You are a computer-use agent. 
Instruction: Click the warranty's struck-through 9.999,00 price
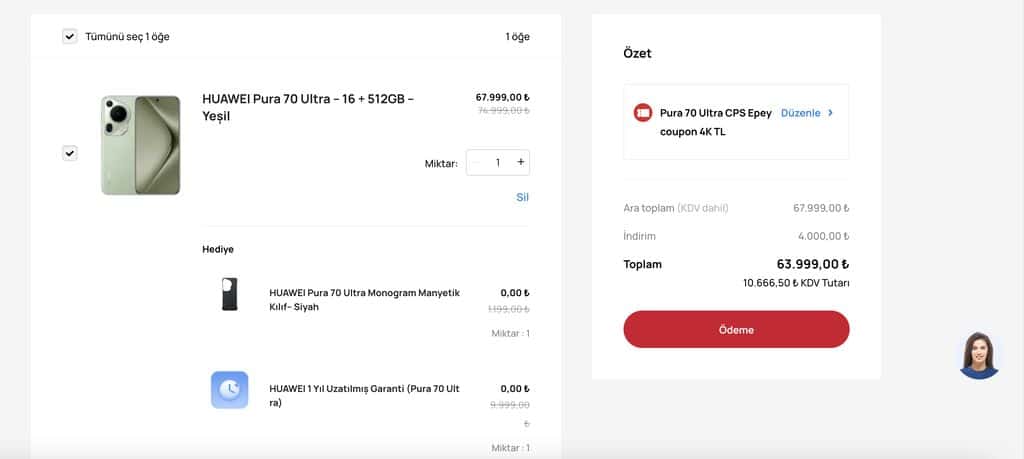pos(510,405)
